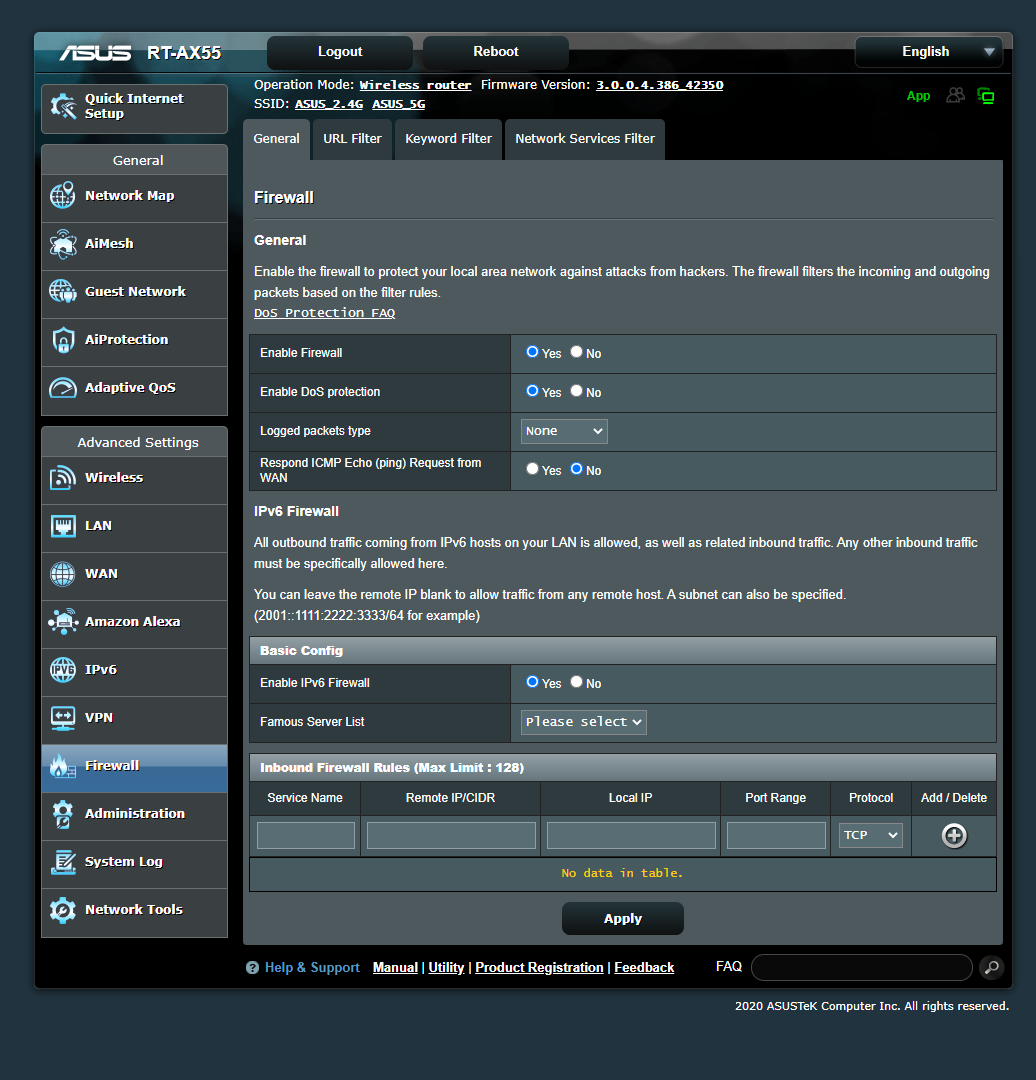
Task: Open the English language dropdown
Action: click(x=929, y=52)
